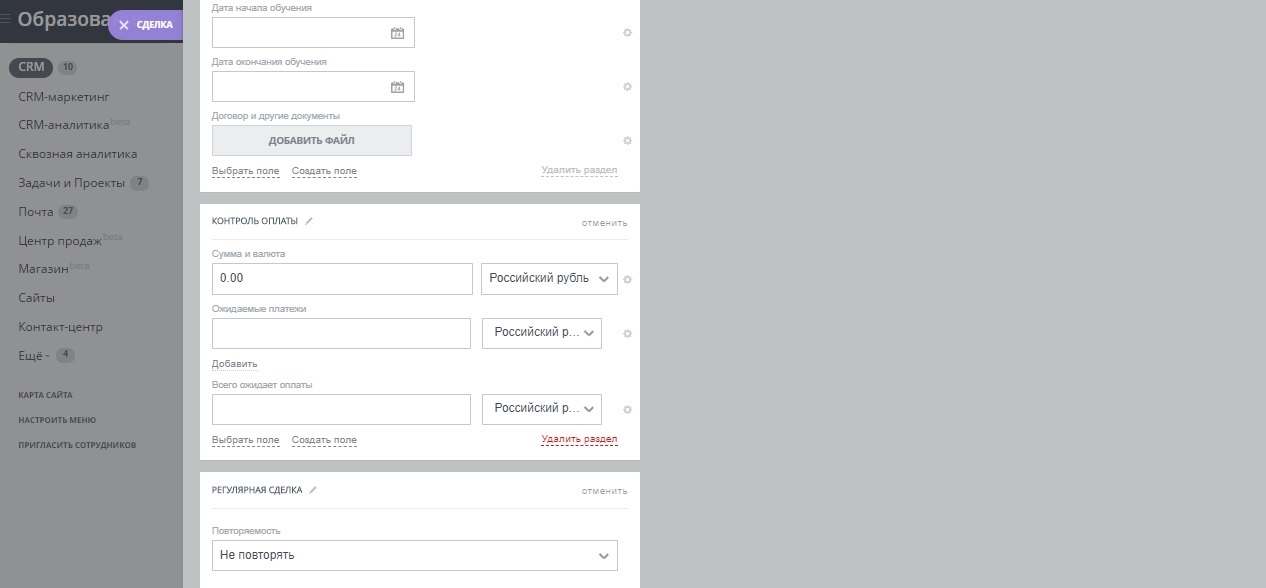1266x588 pixels.
Task: Open gear settings for Дата окончания обучения field
Action: tap(627, 87)
